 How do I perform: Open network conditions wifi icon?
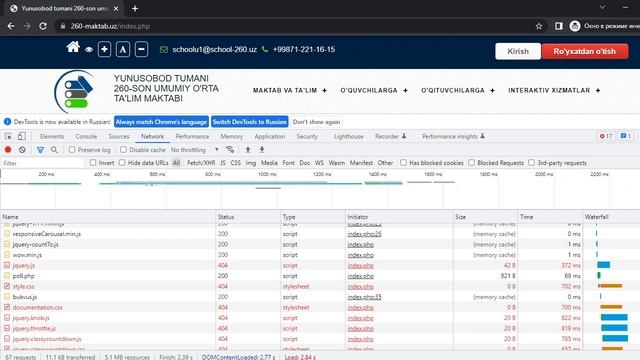point(230,150)
